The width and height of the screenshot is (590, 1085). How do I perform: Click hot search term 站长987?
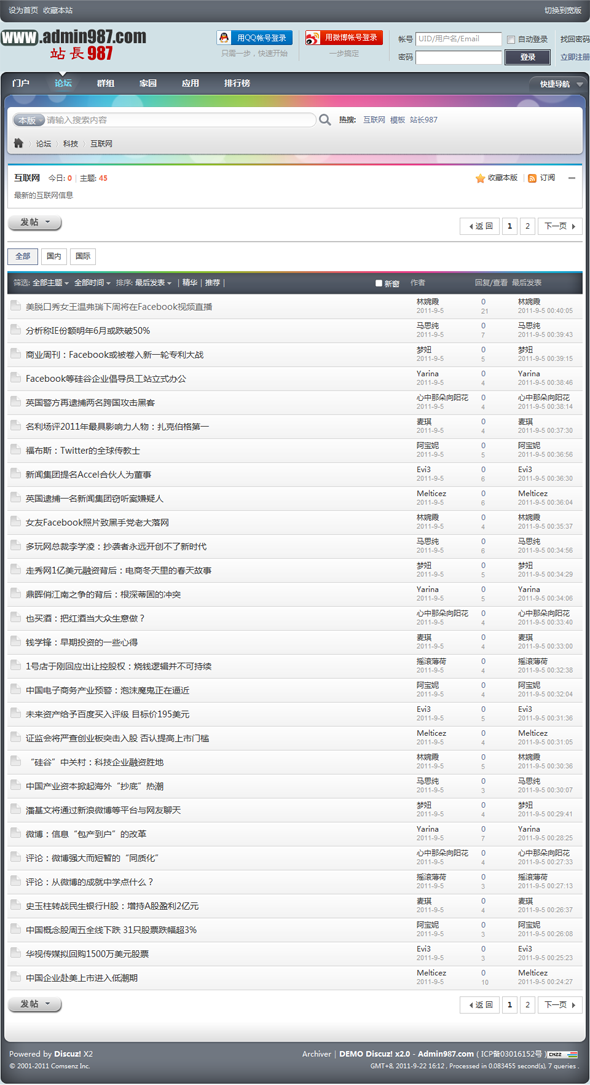[x=423, y=120]
